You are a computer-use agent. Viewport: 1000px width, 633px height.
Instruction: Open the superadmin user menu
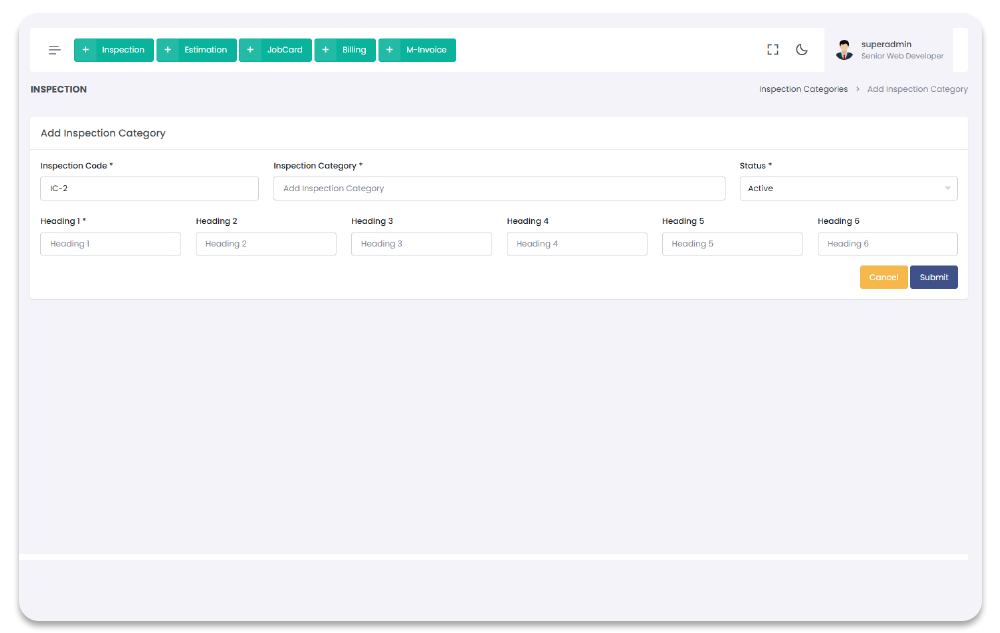pyautogui.click(x=901, y=50)
